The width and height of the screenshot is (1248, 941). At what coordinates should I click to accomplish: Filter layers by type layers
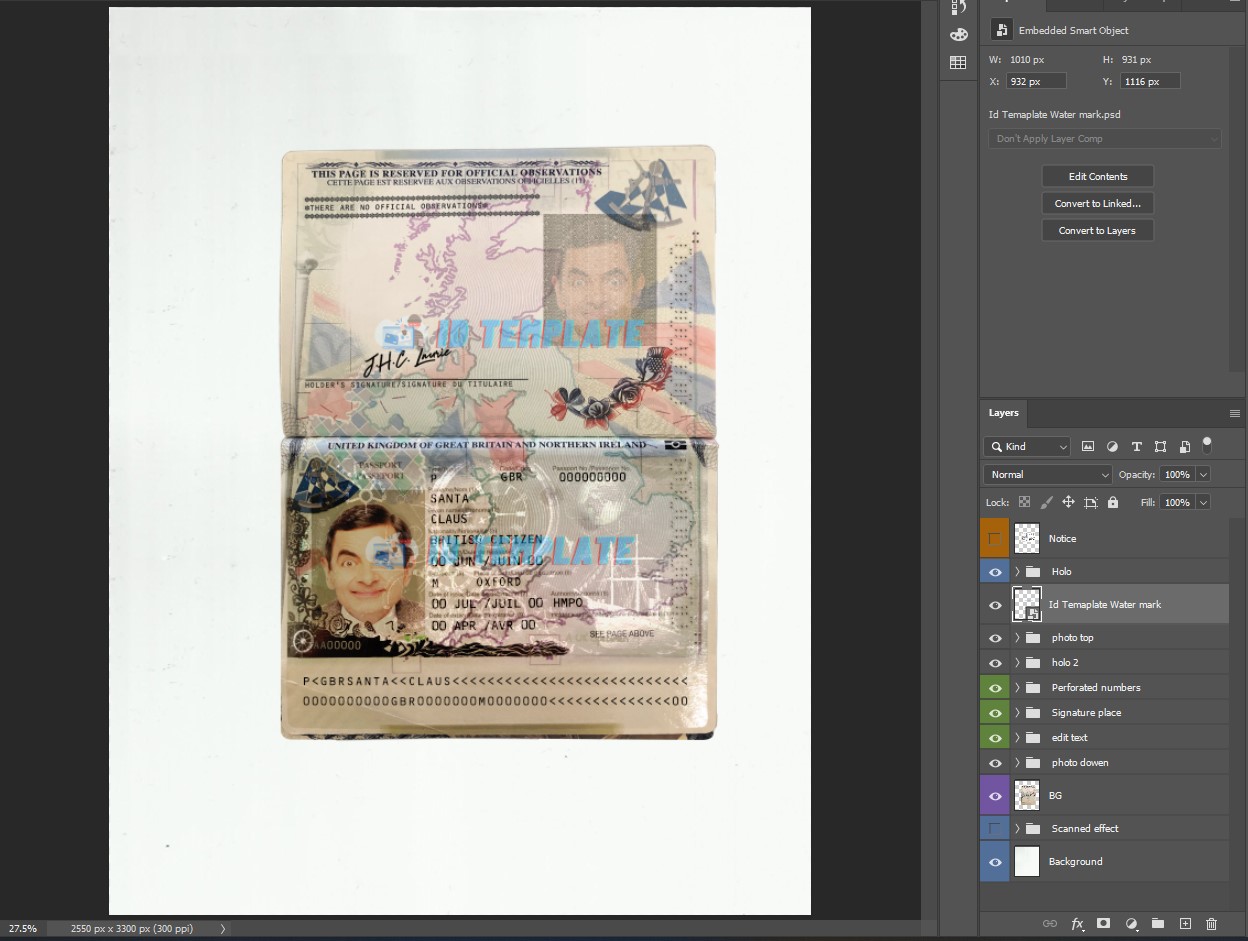coord(1136,446)
